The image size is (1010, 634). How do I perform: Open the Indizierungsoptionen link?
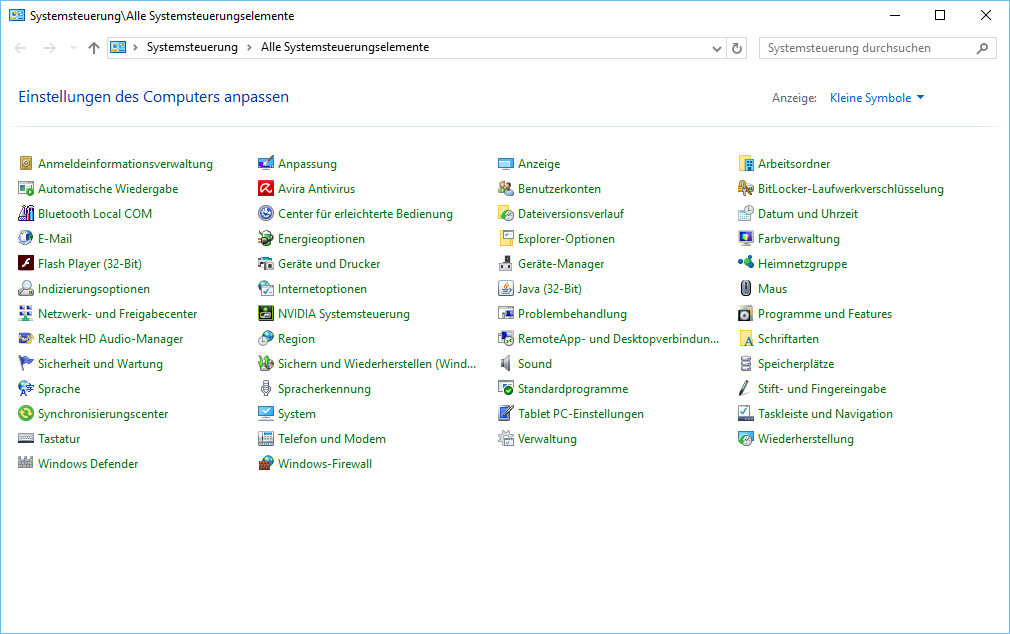tap(93, 289)
